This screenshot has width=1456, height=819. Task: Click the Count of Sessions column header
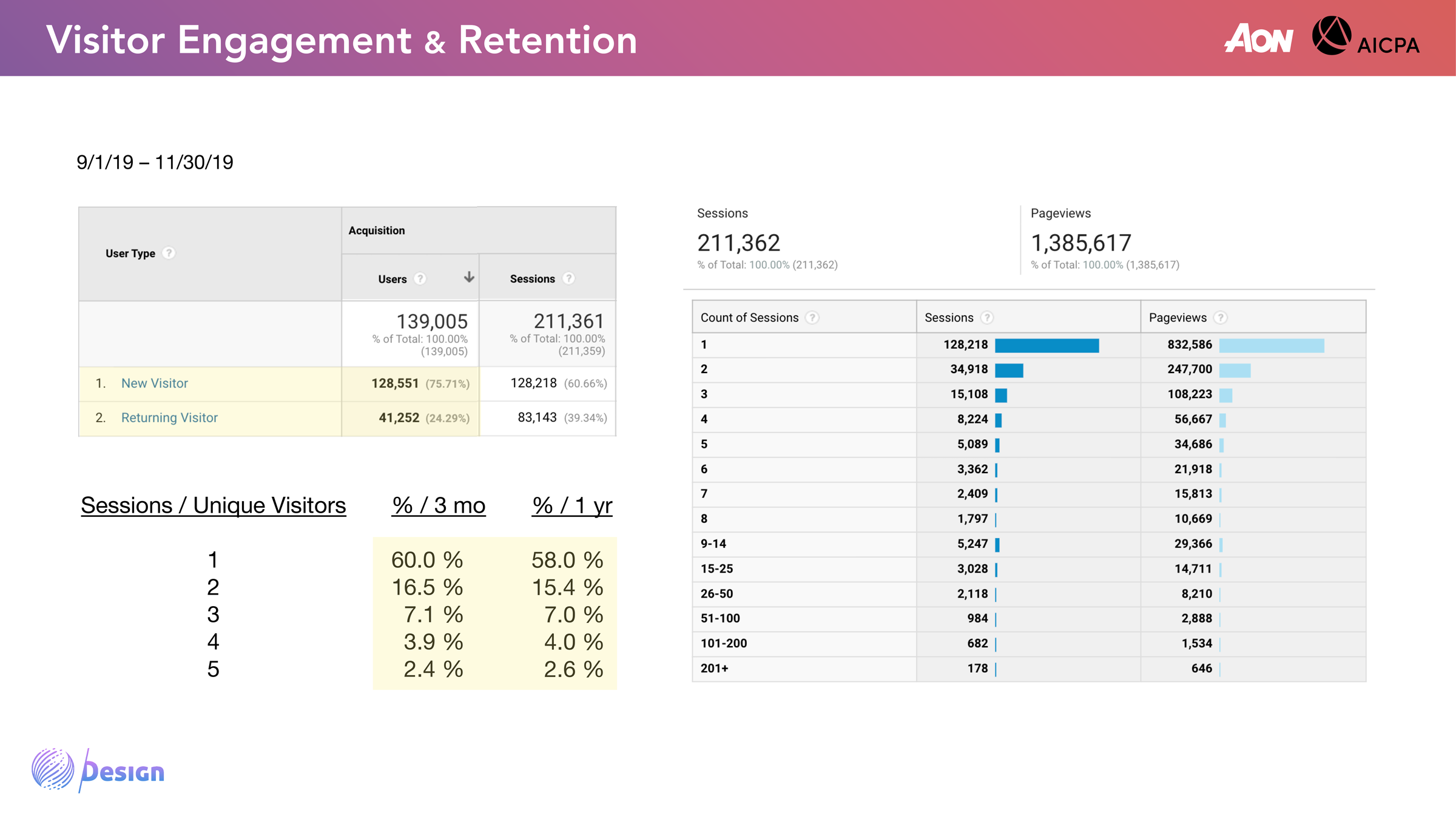(x=749, y=318)
